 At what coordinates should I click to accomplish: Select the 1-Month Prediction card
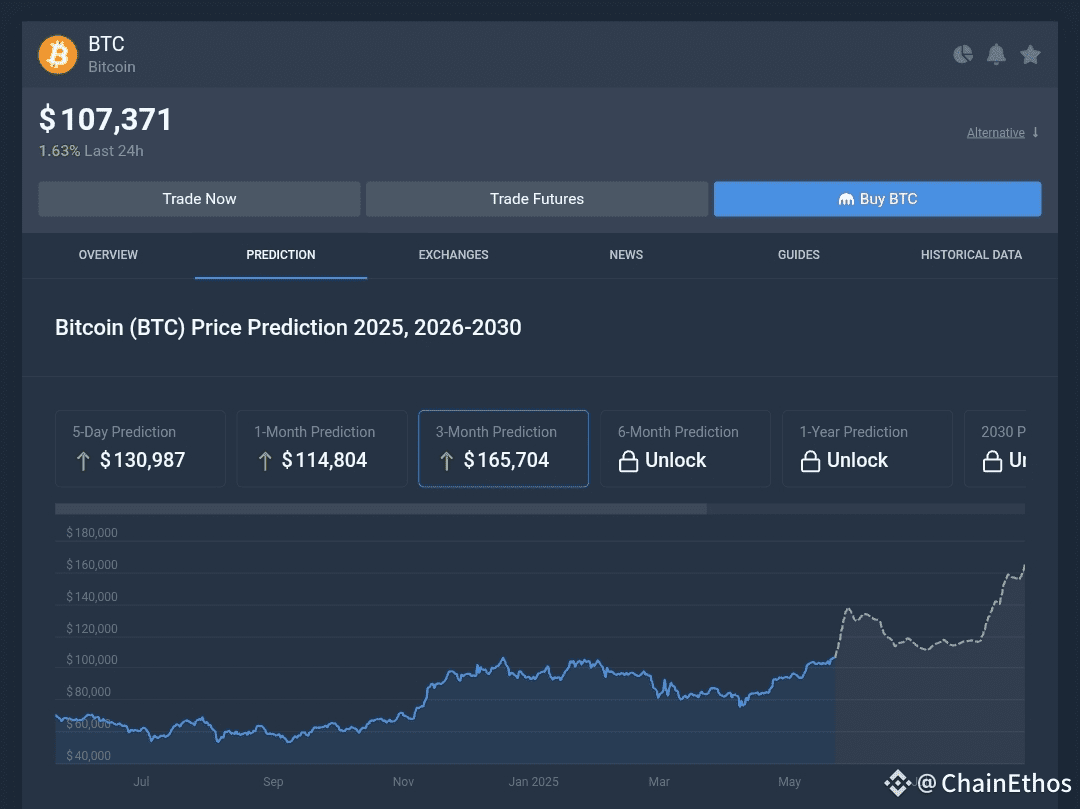click(x=322, y=448)
